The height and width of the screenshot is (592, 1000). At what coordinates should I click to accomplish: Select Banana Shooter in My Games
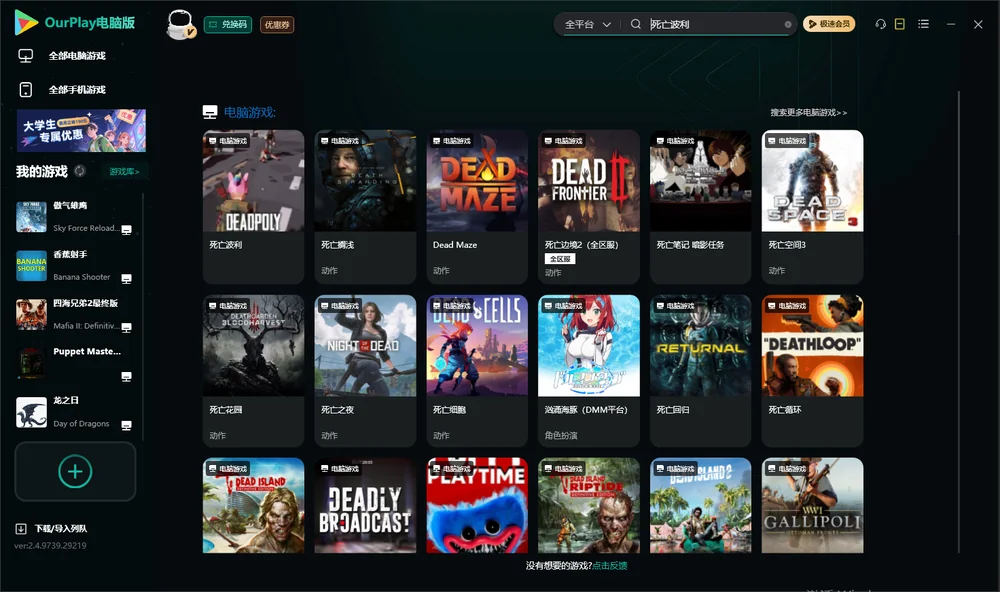(75, 265)
